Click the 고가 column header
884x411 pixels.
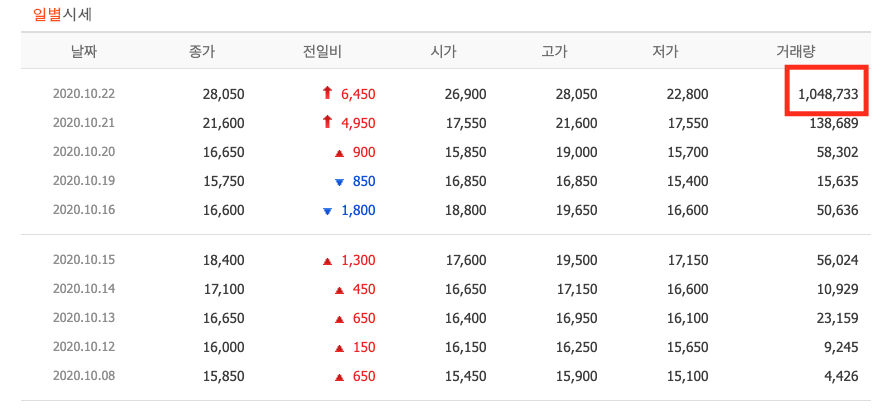click(x=554, y=52)
